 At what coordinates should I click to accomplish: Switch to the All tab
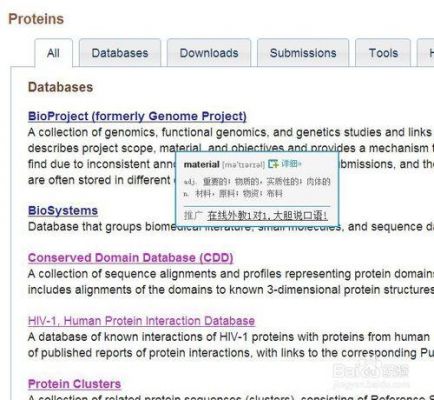53,53
